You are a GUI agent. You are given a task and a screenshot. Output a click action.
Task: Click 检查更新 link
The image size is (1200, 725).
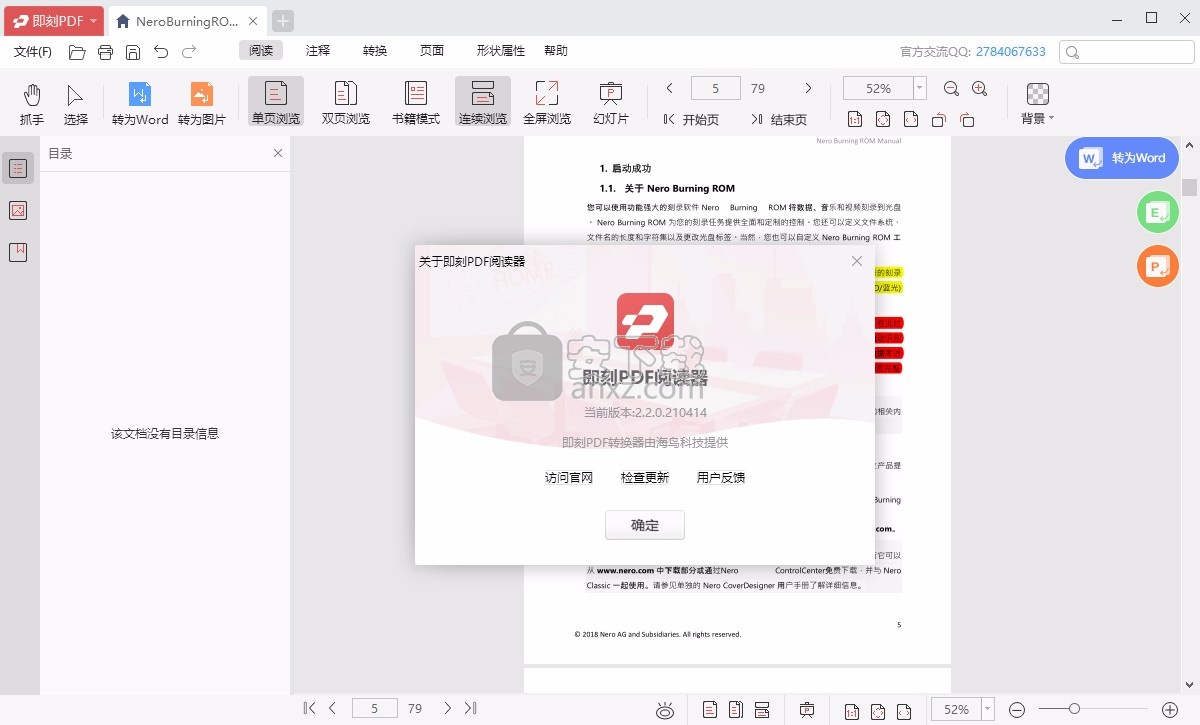click(x=645, y=478)
